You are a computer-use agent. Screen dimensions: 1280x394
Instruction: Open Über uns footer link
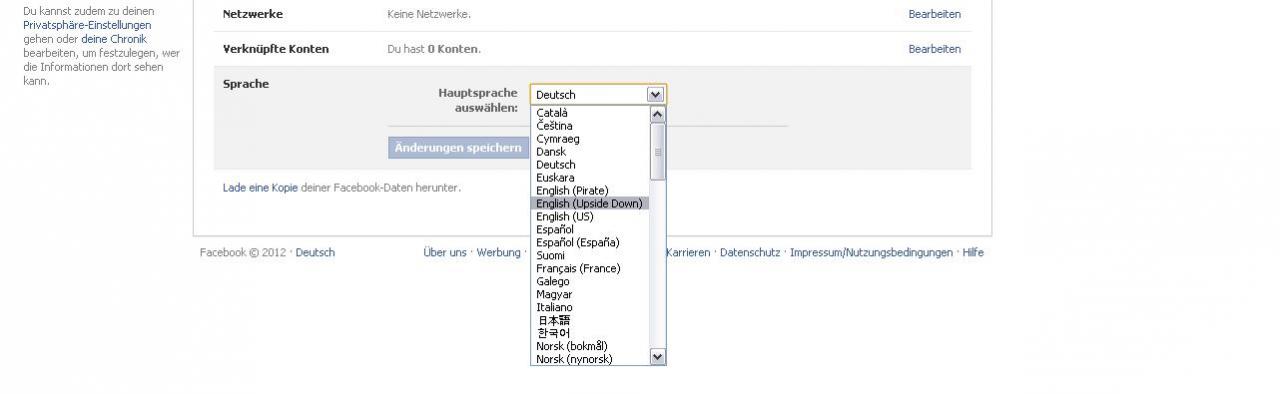coord(445,253)
